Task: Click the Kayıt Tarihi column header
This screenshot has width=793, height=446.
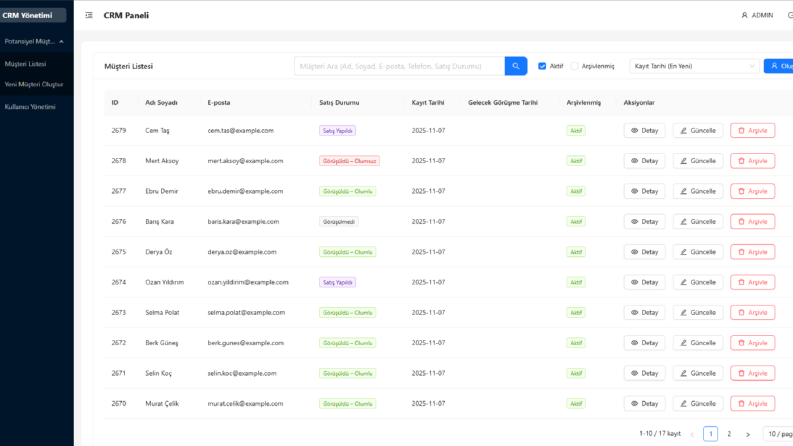Action: coord(428,103)
